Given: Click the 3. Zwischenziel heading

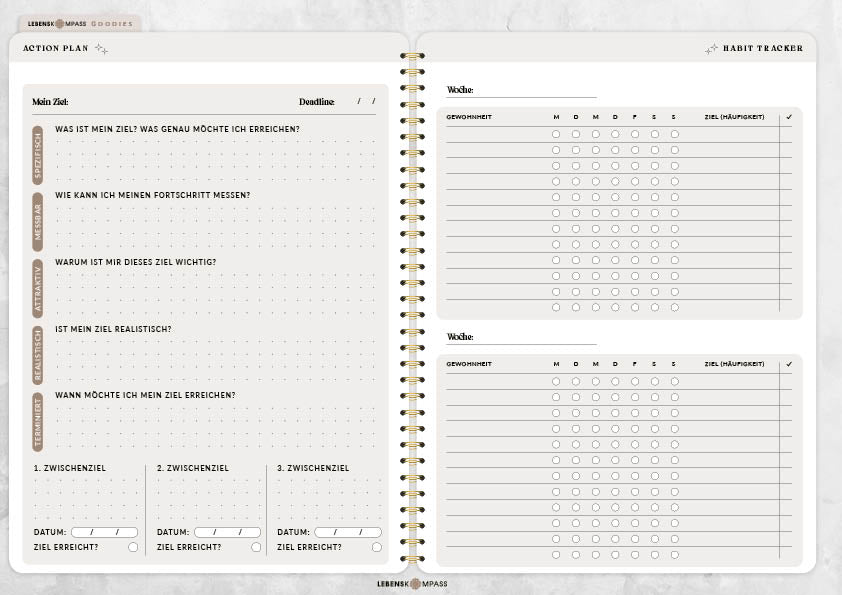Looking at the screenshot, I should pos(313,468).
